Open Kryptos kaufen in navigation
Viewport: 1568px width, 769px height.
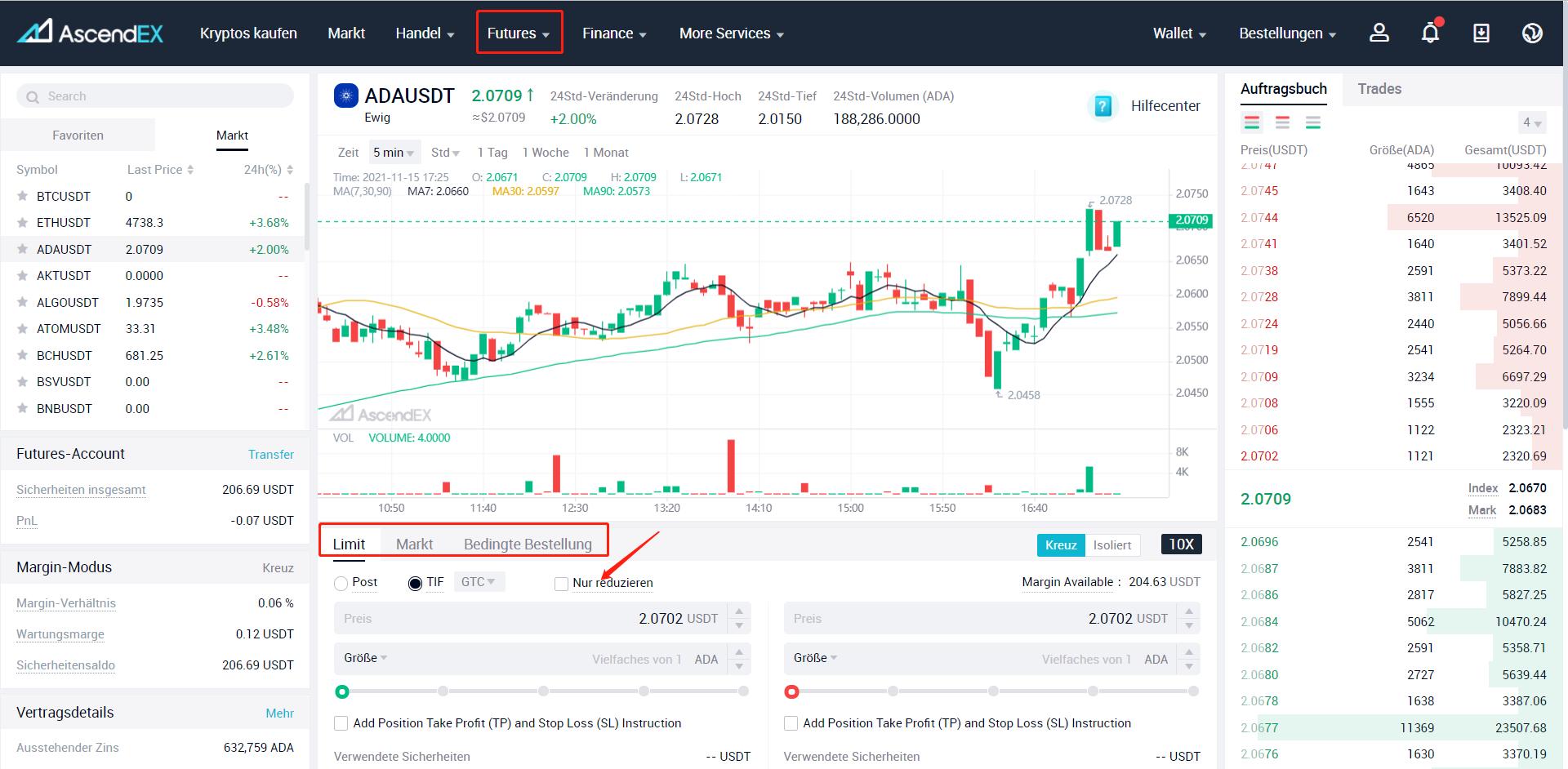pyautogui.click(x=248, y=33)
